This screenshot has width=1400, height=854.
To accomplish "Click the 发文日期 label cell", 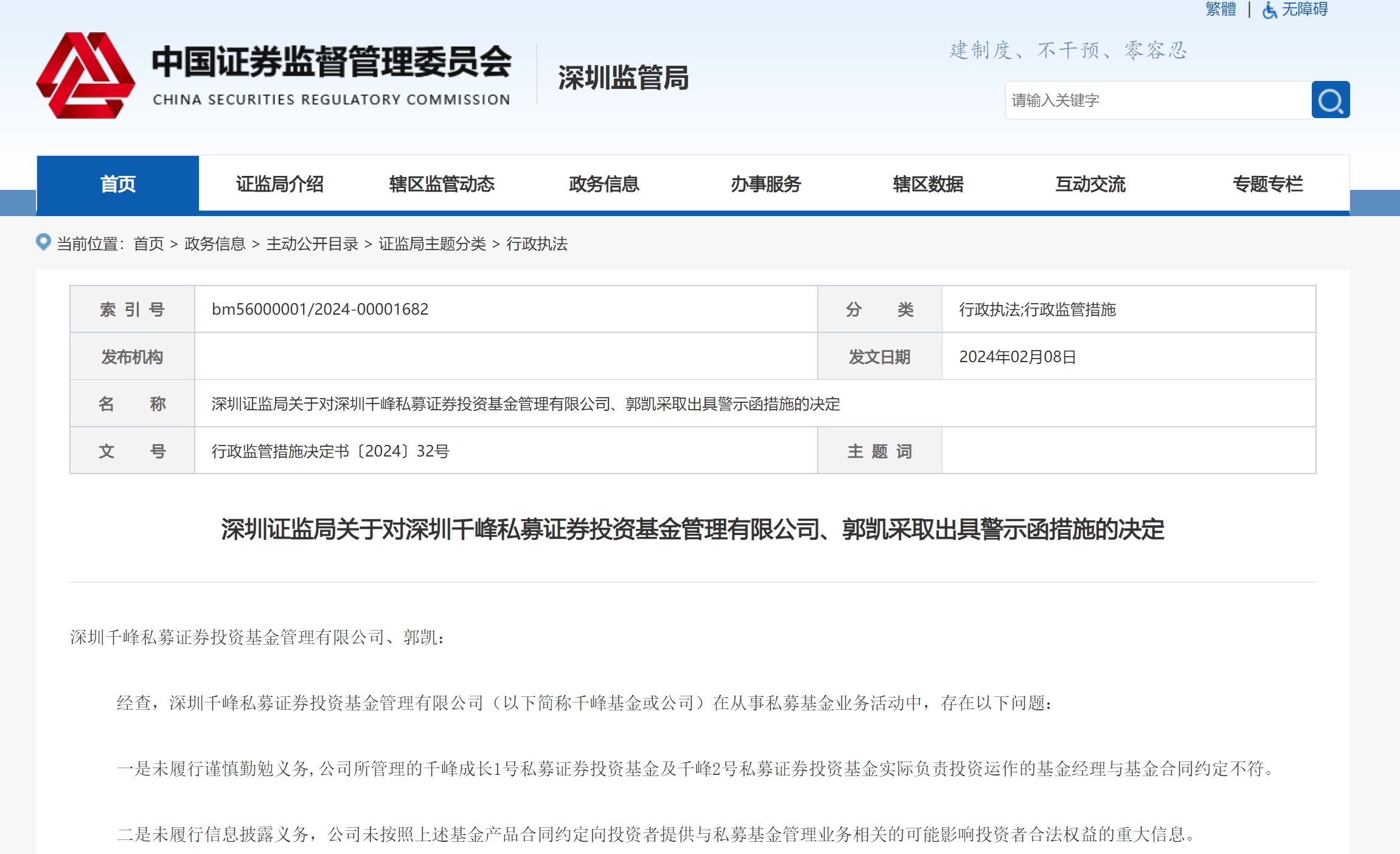I will coord(880,357).
